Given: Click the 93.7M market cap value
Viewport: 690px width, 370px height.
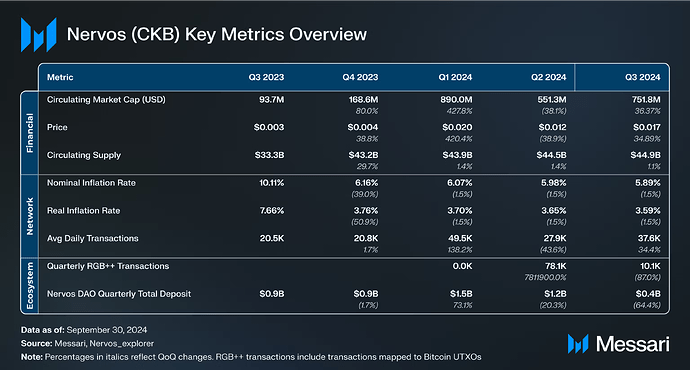Looking at the screenshot, I should click(272, 100).
